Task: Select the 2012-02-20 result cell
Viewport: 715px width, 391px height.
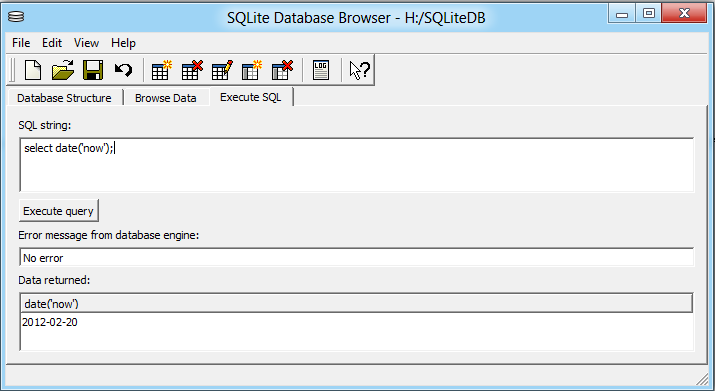Action: [x=50, y=322]
